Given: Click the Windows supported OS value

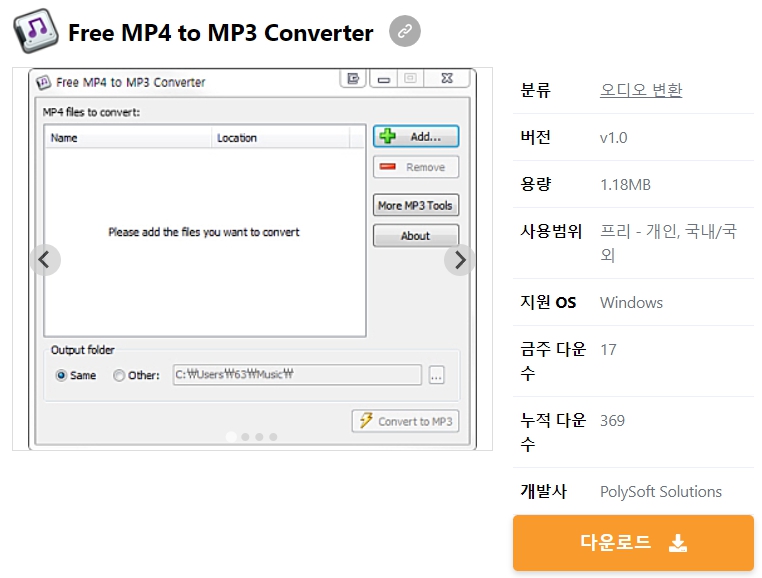Looking at the screenshot, I should tap(631, 303).
